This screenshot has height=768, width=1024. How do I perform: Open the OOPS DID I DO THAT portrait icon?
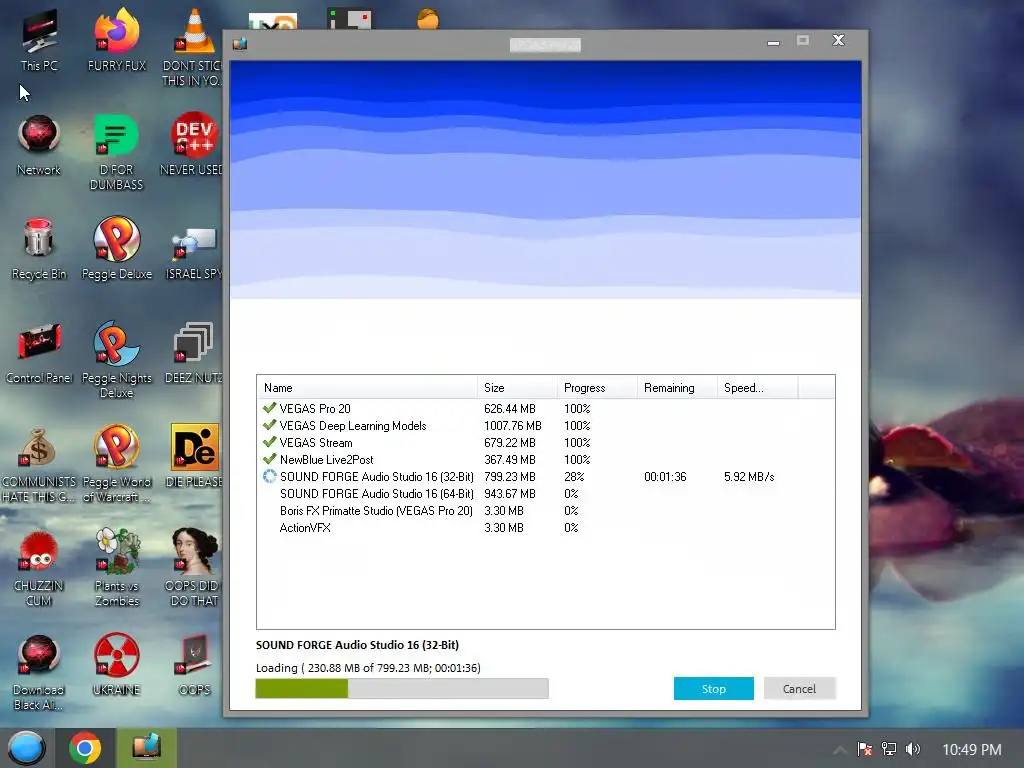pyautogui.click(x=194, y=567)
